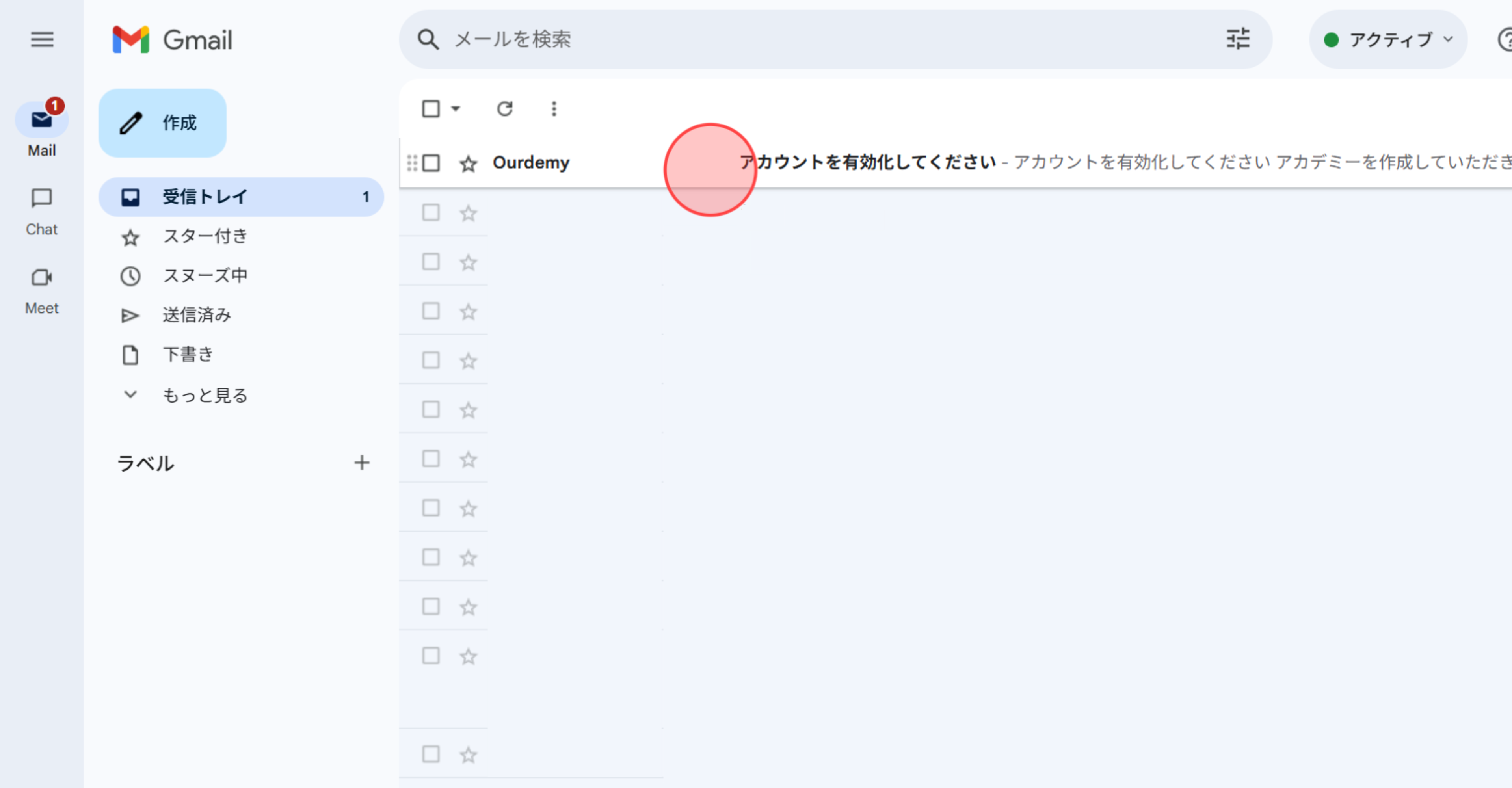Click the Gmail logo

tap(171, 39)
